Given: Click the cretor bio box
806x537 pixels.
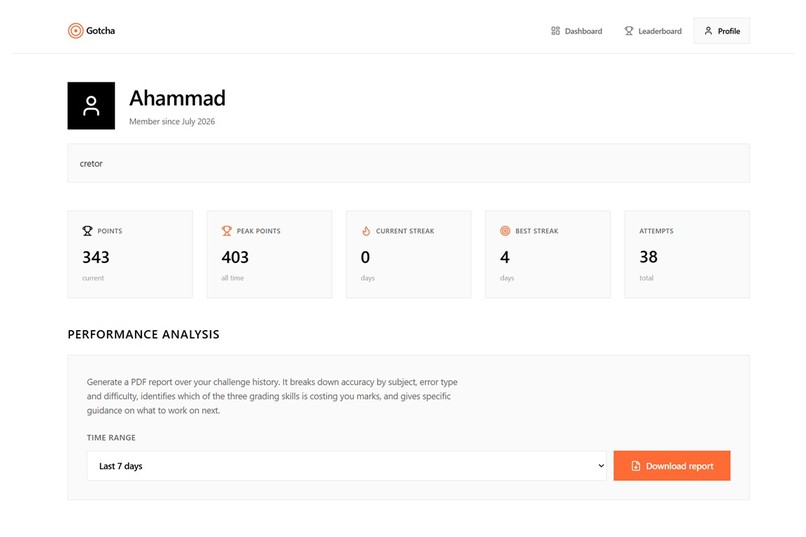Looking at the screenshot, I should point(409,163).
